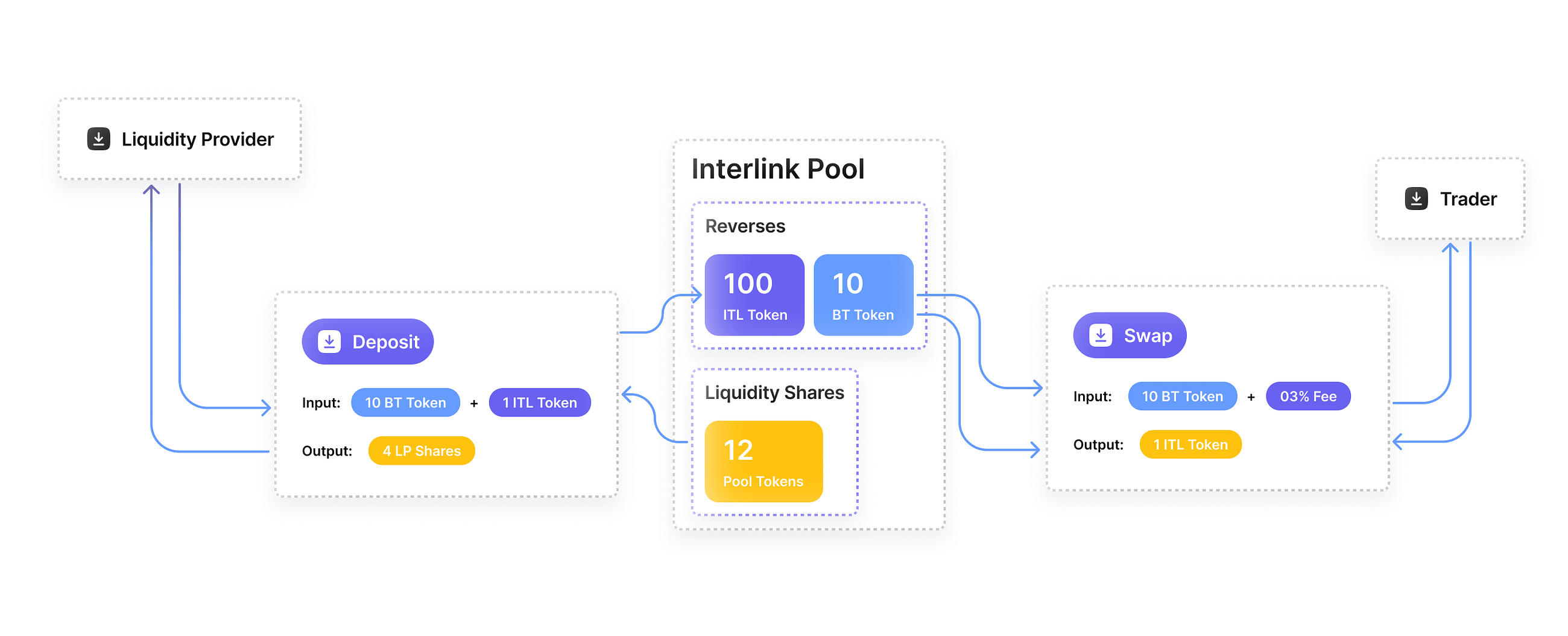
Task: Click the Input: label in Deposit box
Action: (x=321, y=402)
